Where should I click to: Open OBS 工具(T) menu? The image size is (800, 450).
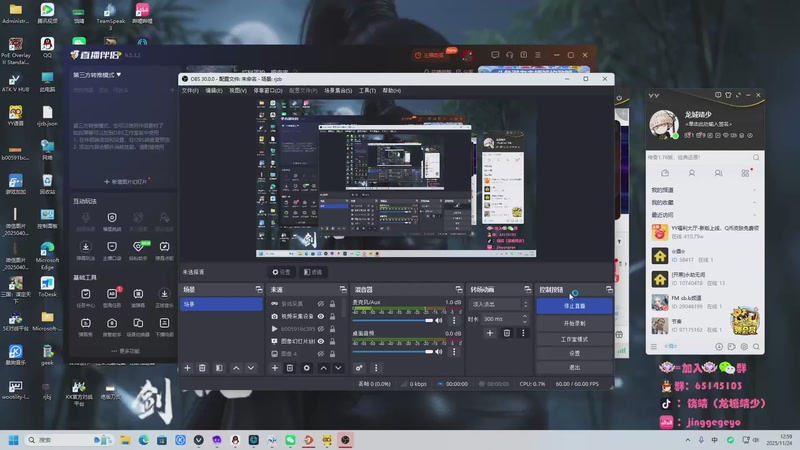tap(367, 90)
